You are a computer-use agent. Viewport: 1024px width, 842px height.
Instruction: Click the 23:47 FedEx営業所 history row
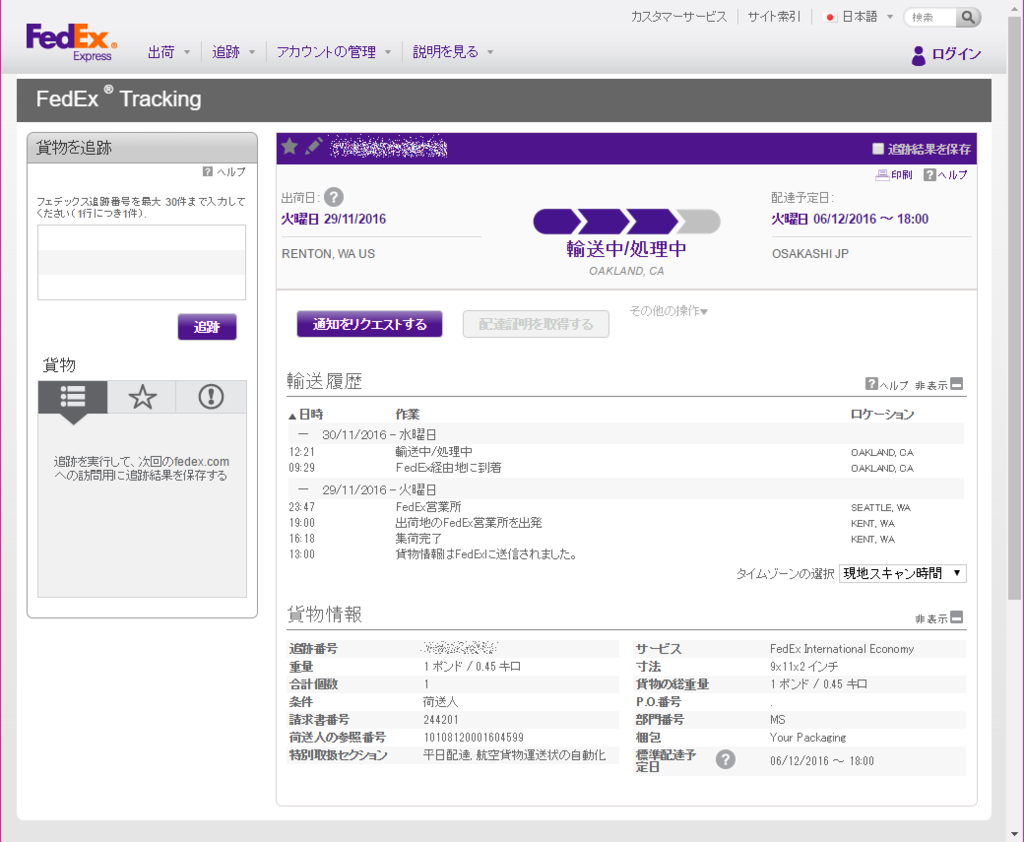[626, 507]
